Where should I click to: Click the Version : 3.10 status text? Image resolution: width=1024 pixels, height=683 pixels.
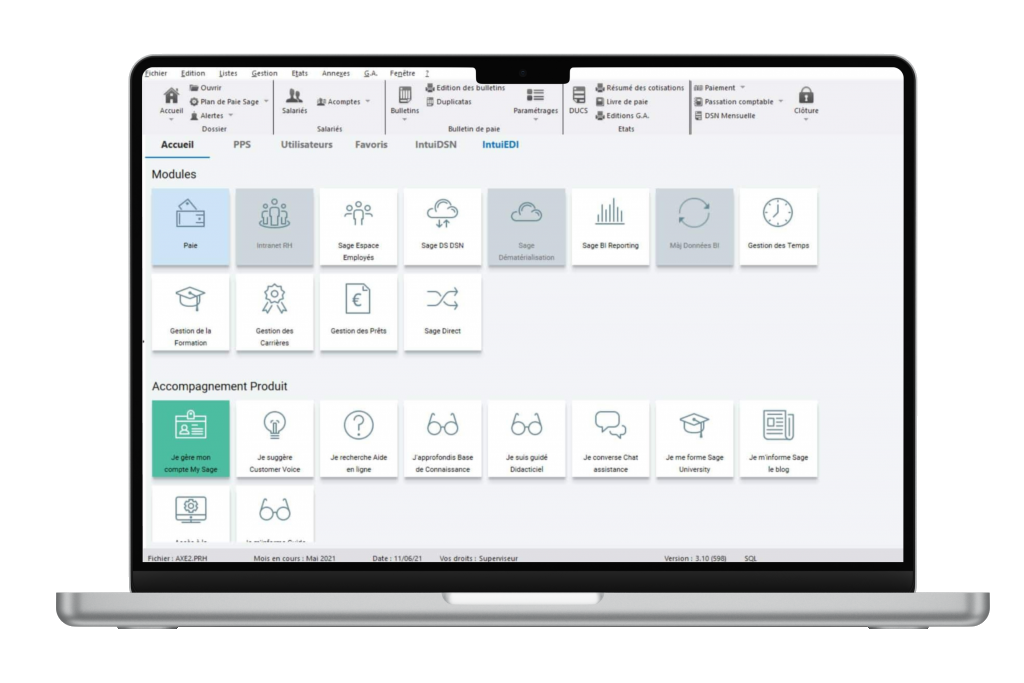pyautogui.click(x=695, y=558)
